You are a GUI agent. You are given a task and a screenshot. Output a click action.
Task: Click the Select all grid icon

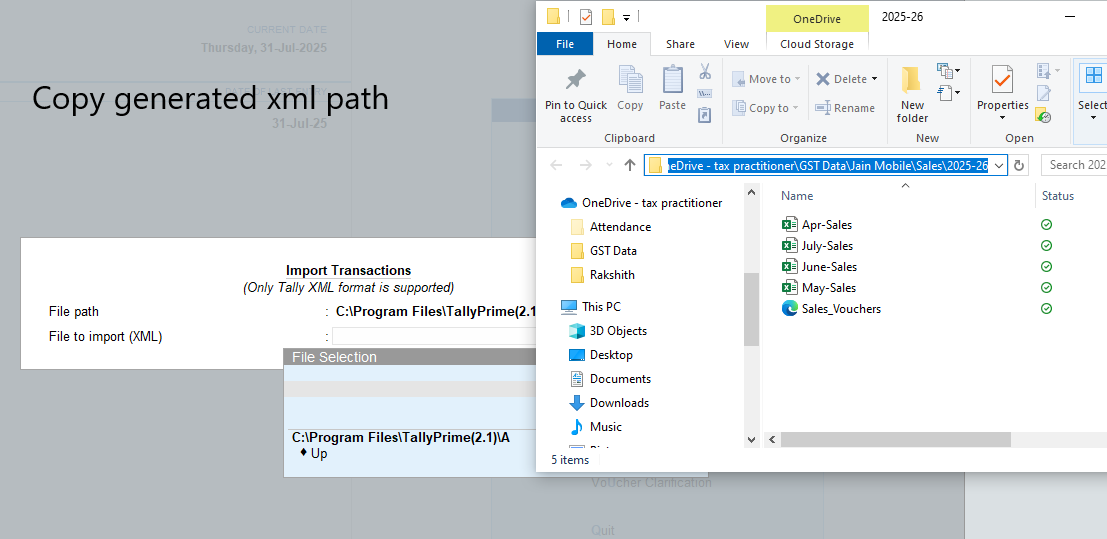coord(1094,76)
